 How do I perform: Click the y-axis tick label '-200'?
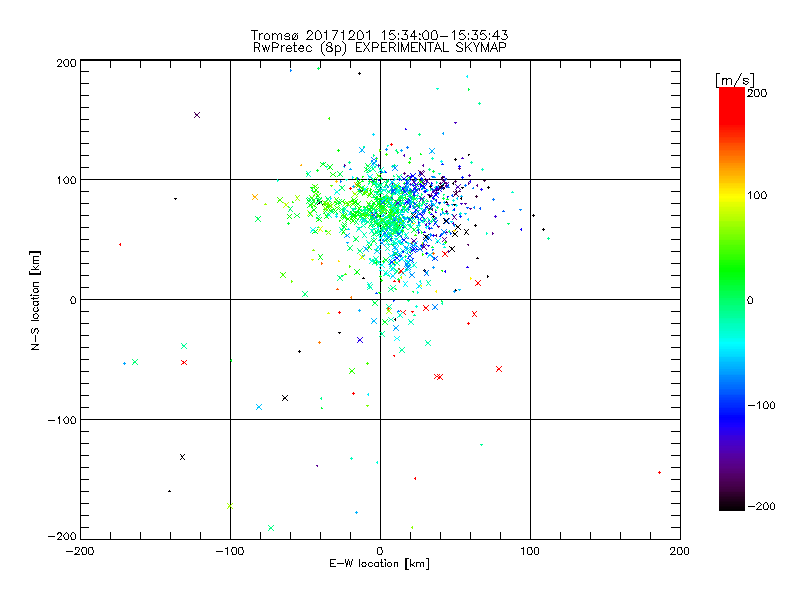pos(62,536)
